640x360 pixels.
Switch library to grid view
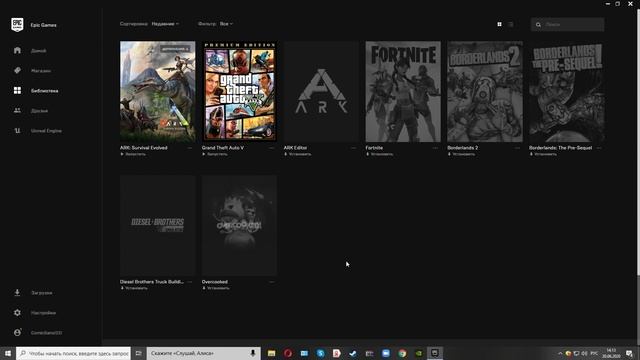click(x=499, y=24)
